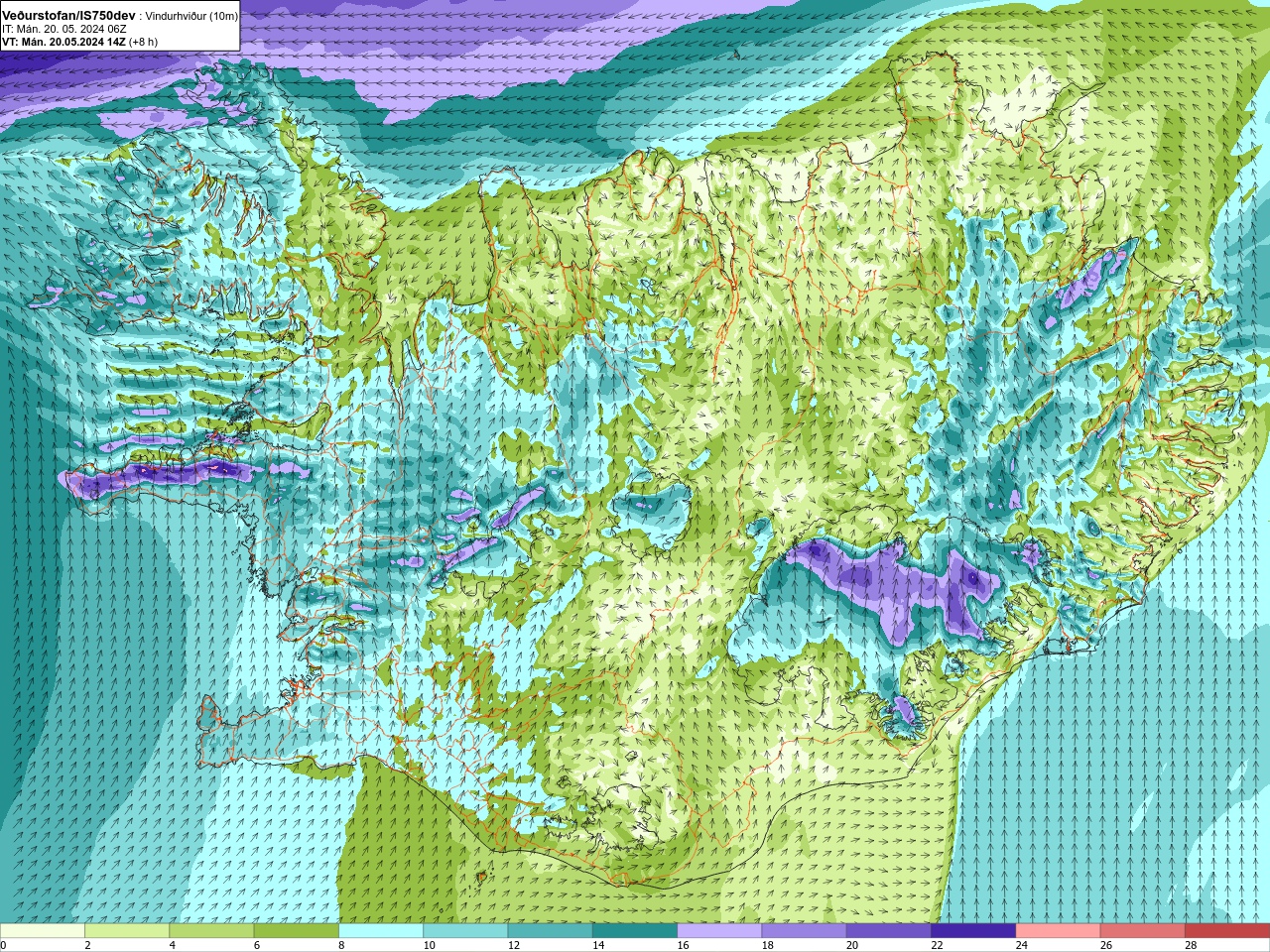Click legend scale value '14'
The width and height of the screenshot is (1270, 952).
tap(598, 945)
